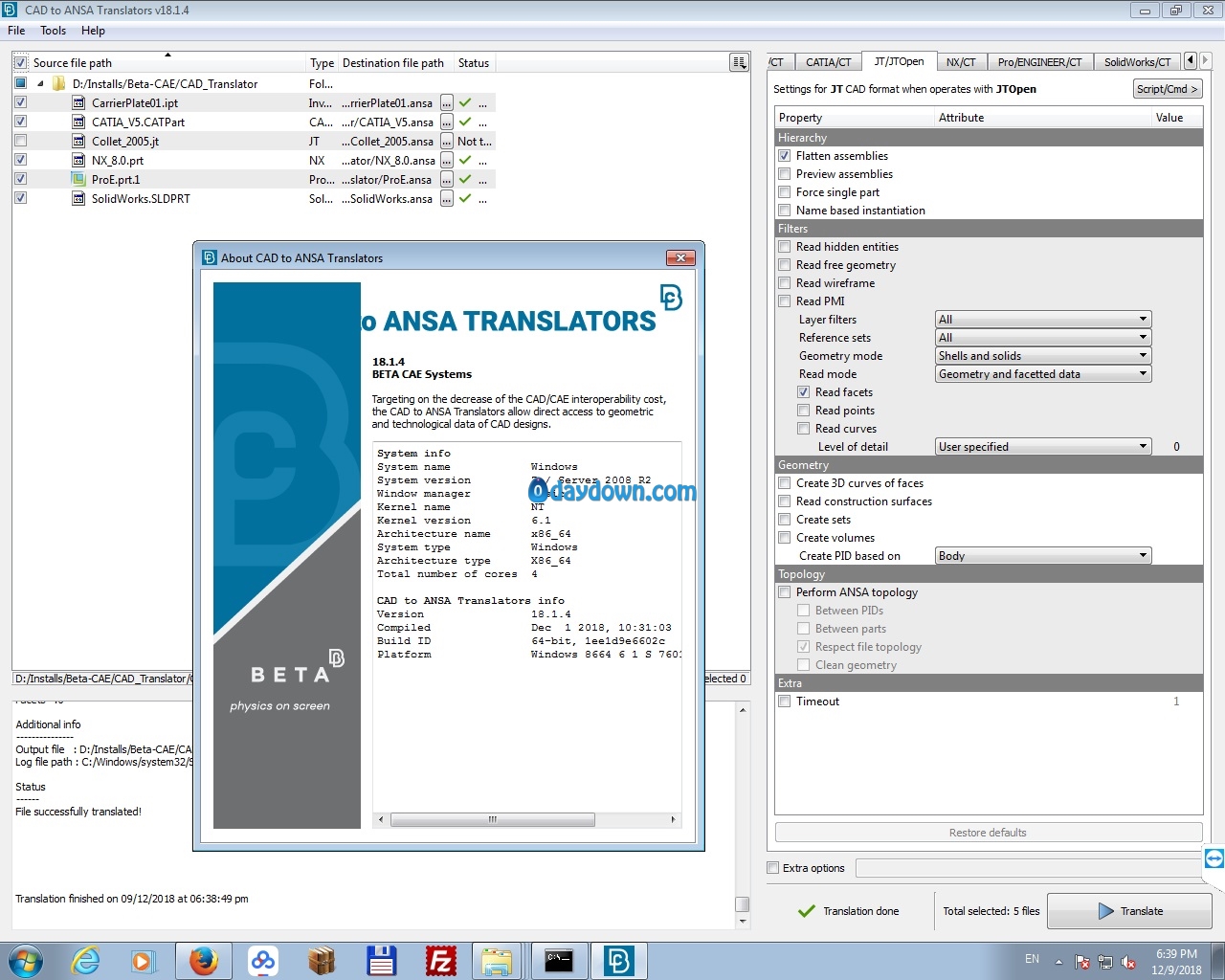Enable Read PMI option
The width and height of the screenshot is (1225, 980).
tap(785, 301)
